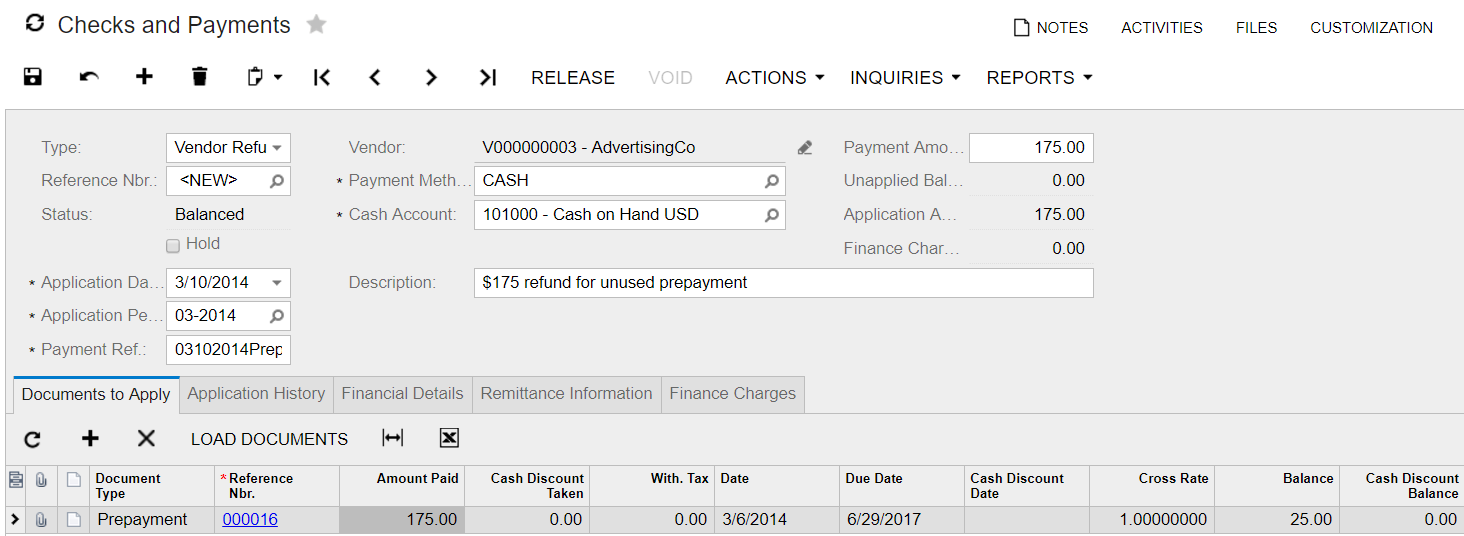Click the Due Date cell 6/29/2017
The image size is (1464, 536).
pos(902,520)
